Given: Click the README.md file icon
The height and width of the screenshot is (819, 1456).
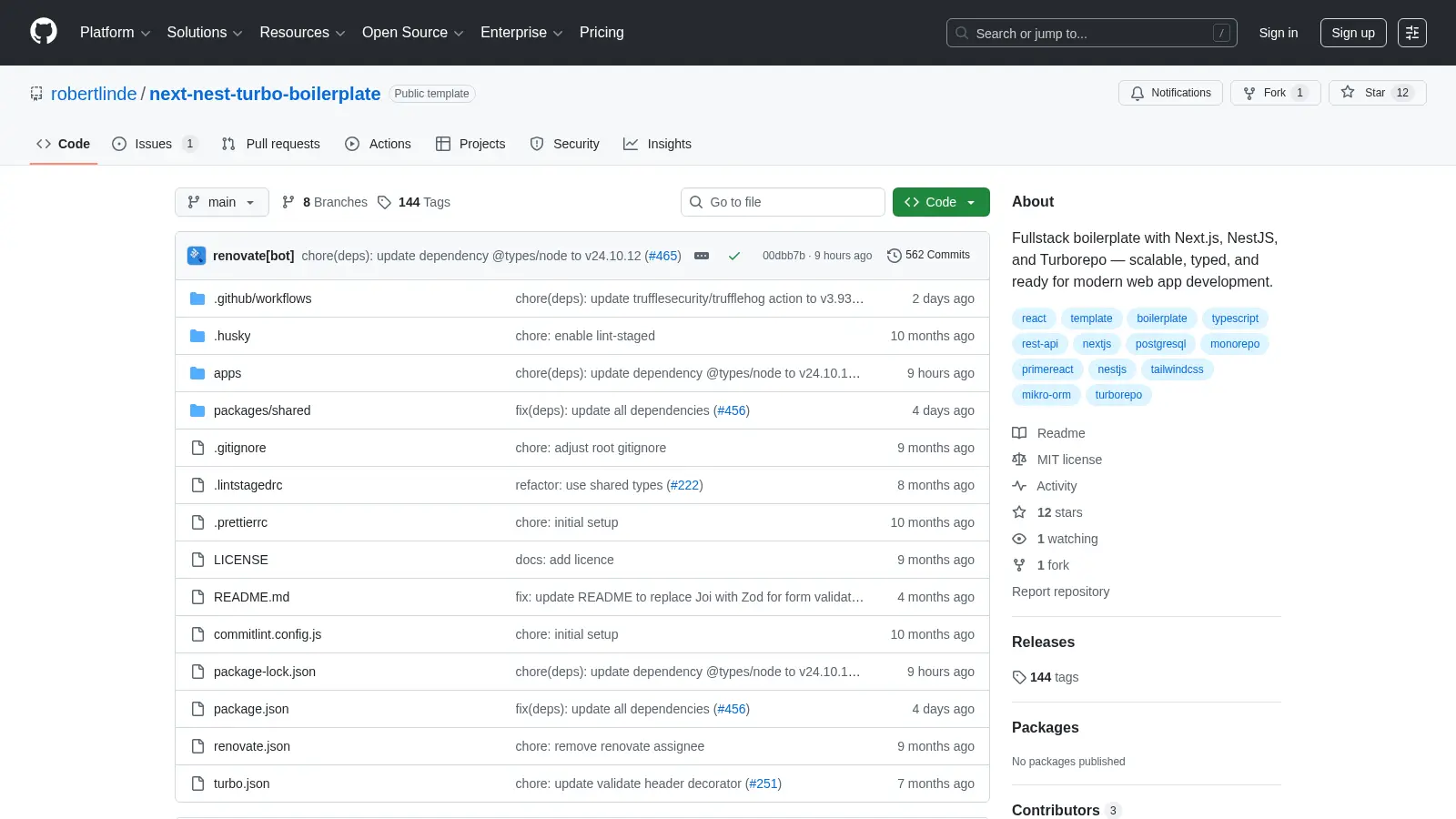Looking at the screenshot, I should pyautogui.click(x=197, y=597).
